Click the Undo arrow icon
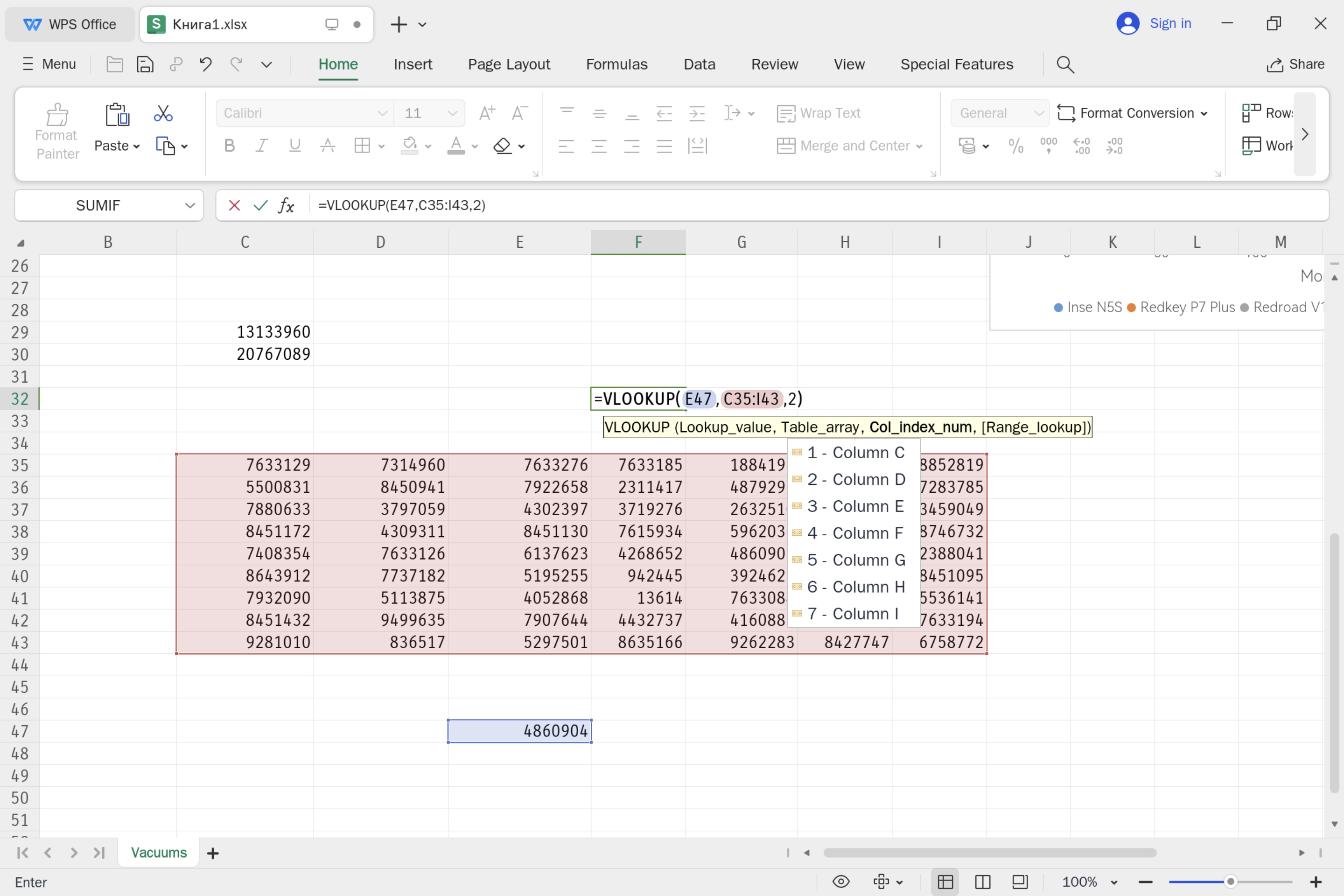This screenshot has width=1344, height=896. [206, 64]
